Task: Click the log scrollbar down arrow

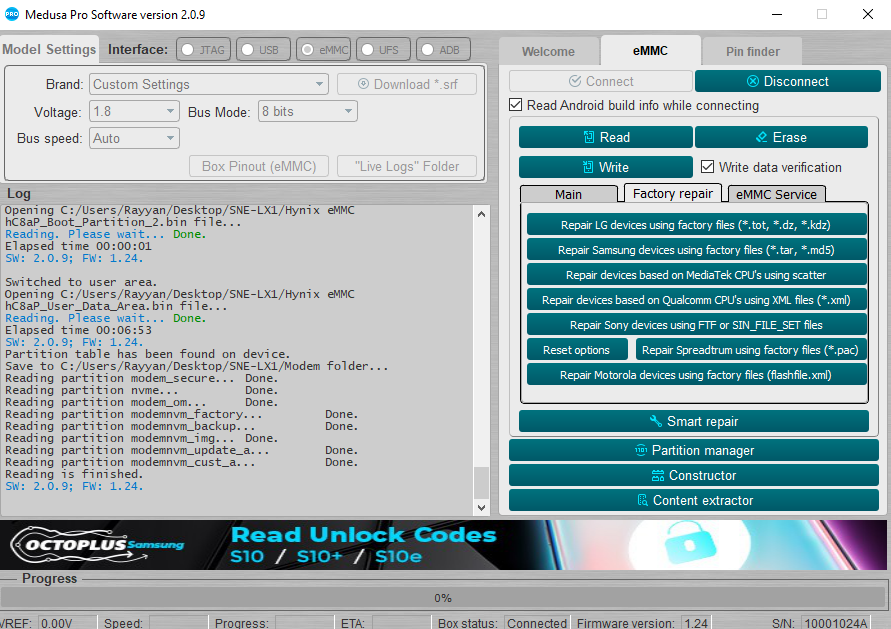Action: (x=481, y=507)
